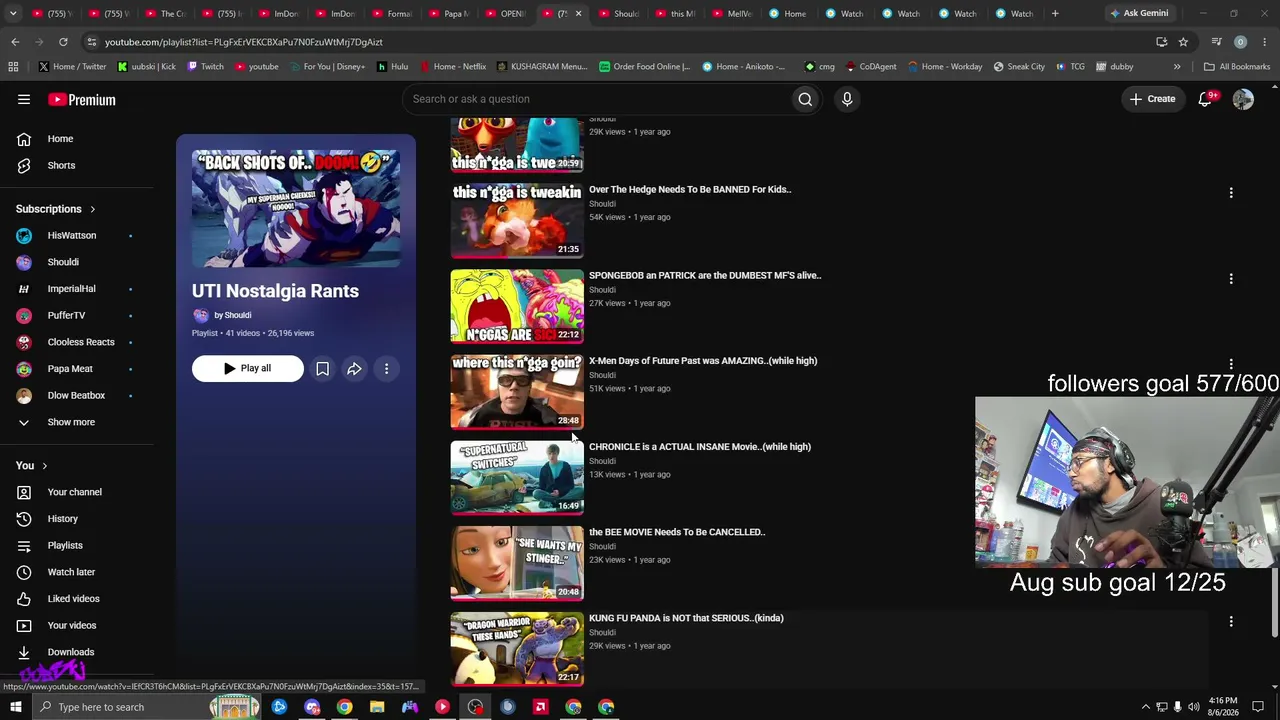Start voice search with the microphone
The height and width of the screenshot is (720, 1280).
pos(847,99)
